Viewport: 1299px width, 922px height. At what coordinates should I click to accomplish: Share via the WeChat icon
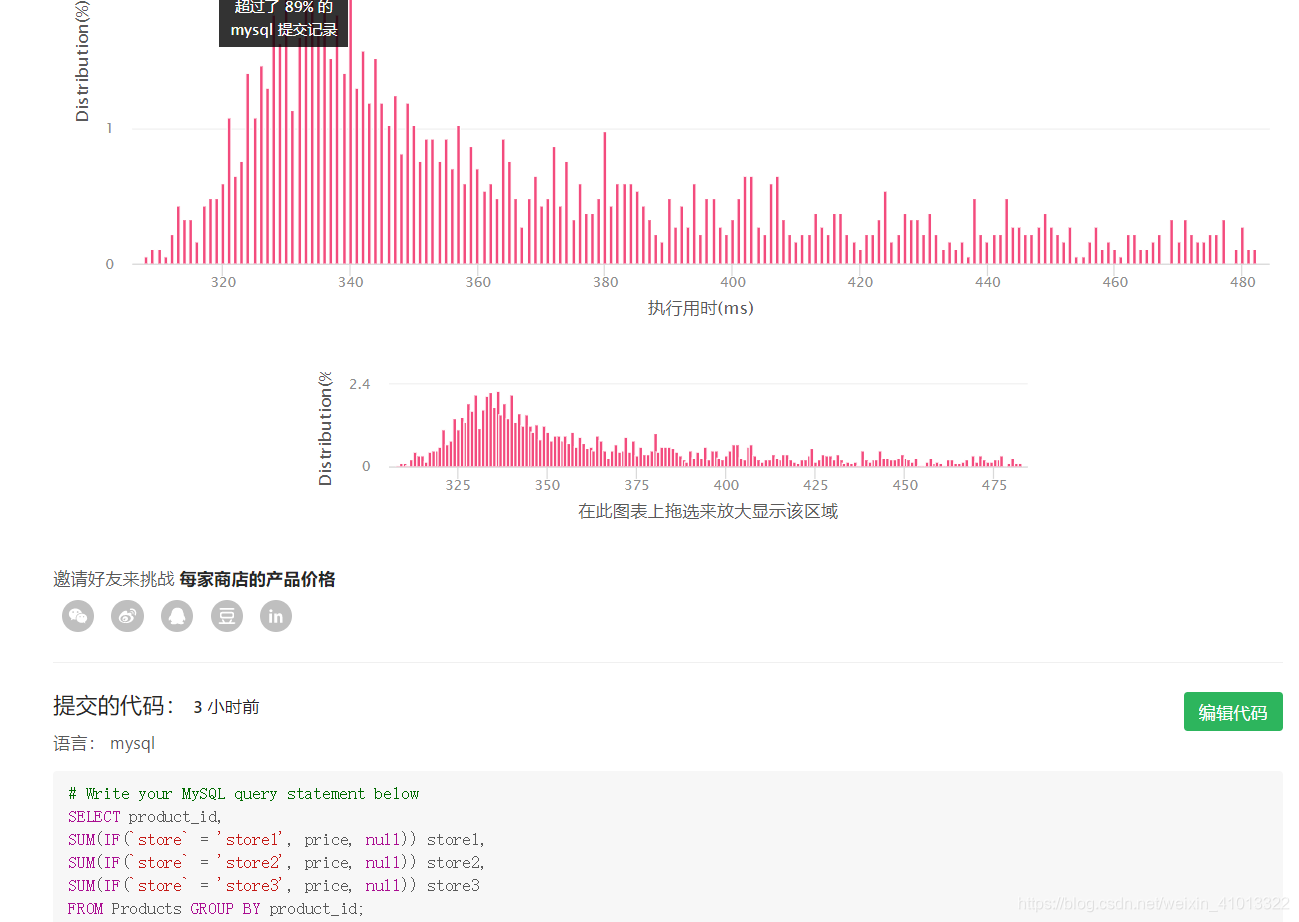coord(78,616)
